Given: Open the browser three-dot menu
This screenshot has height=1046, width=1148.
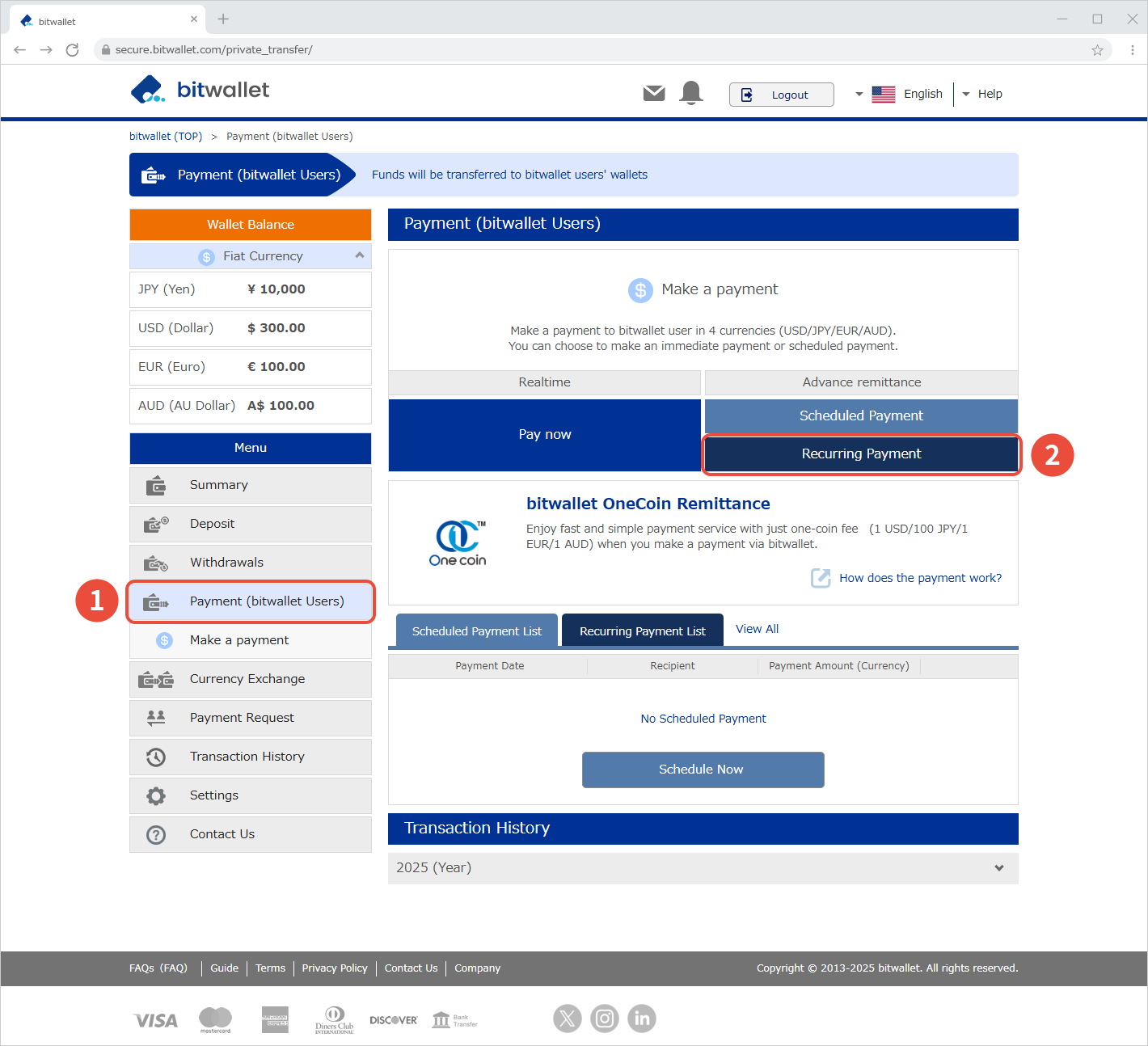Looking at the screenshot, I should (1133, 50).
